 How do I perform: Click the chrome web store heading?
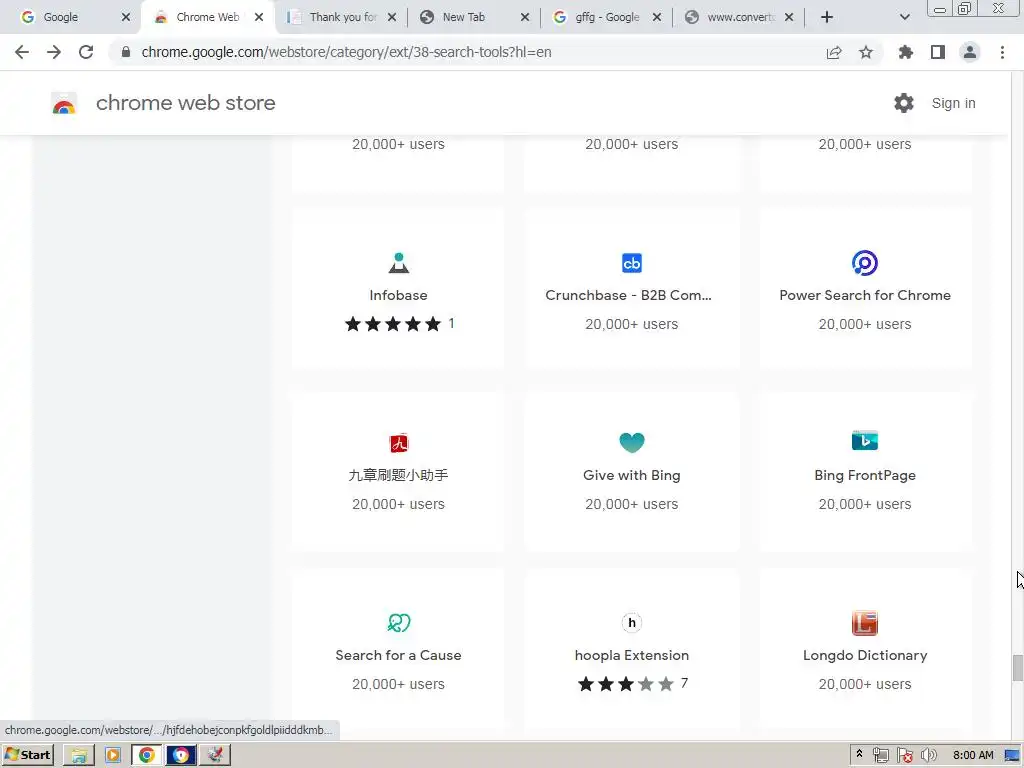tap(185, 103)
